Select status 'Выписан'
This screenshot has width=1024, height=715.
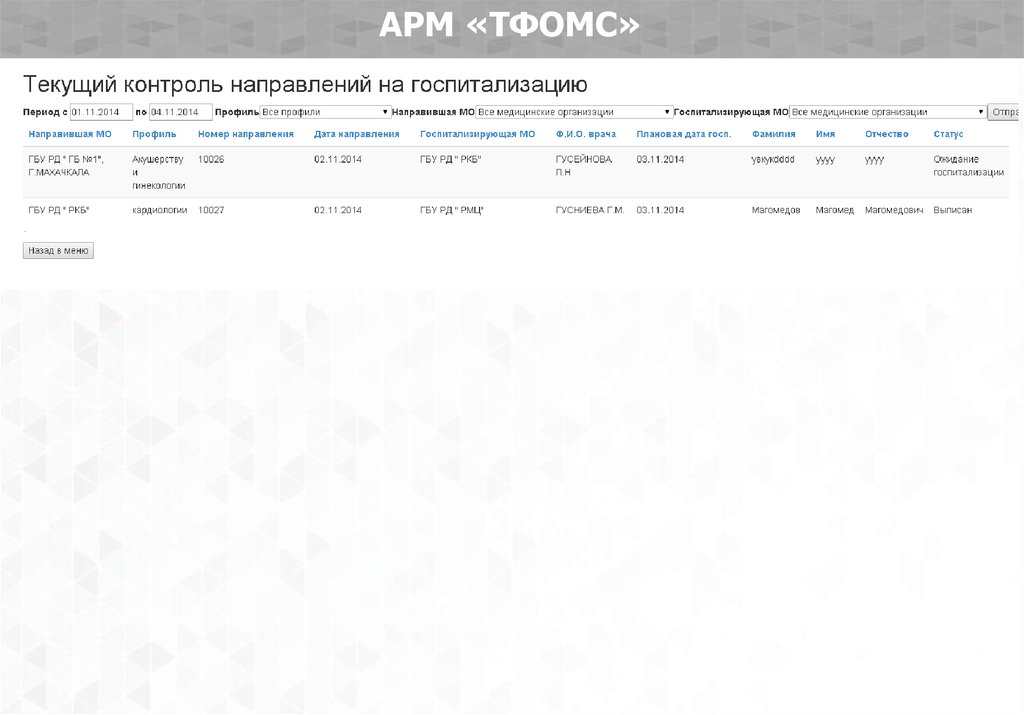(953, 210)
